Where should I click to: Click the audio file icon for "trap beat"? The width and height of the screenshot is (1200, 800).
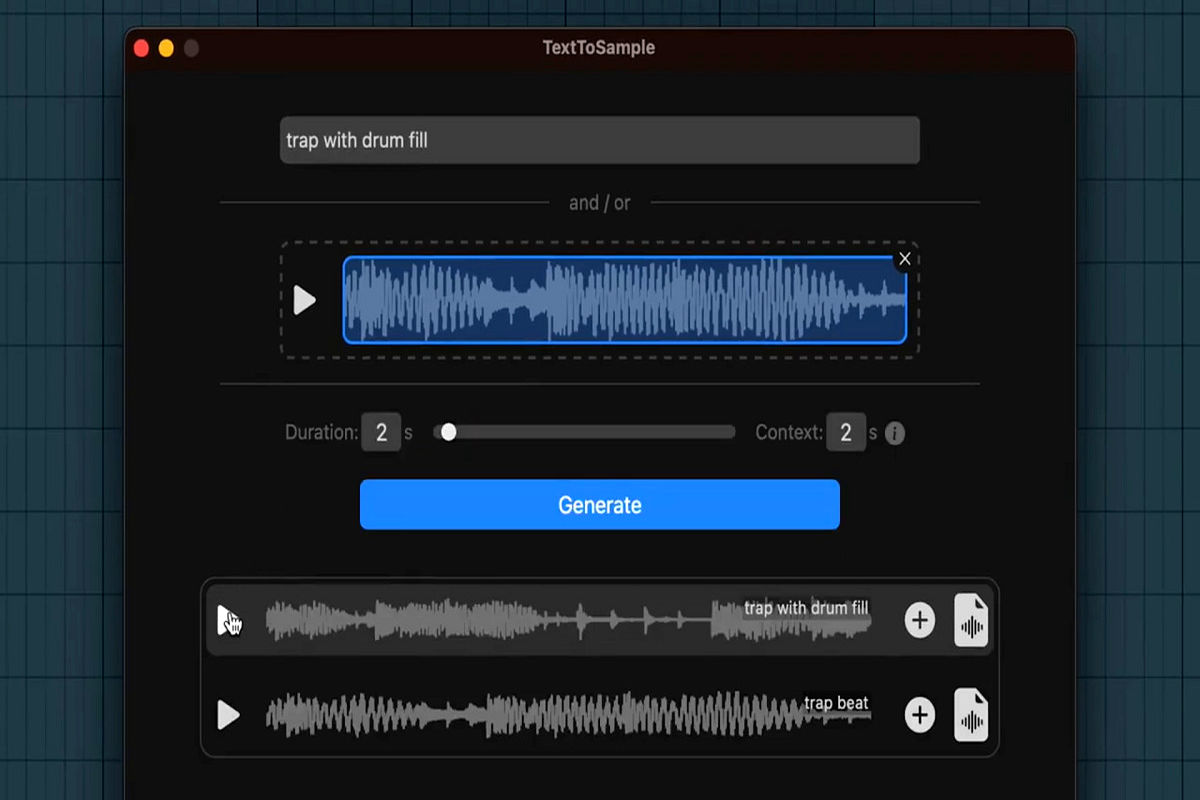970,715
